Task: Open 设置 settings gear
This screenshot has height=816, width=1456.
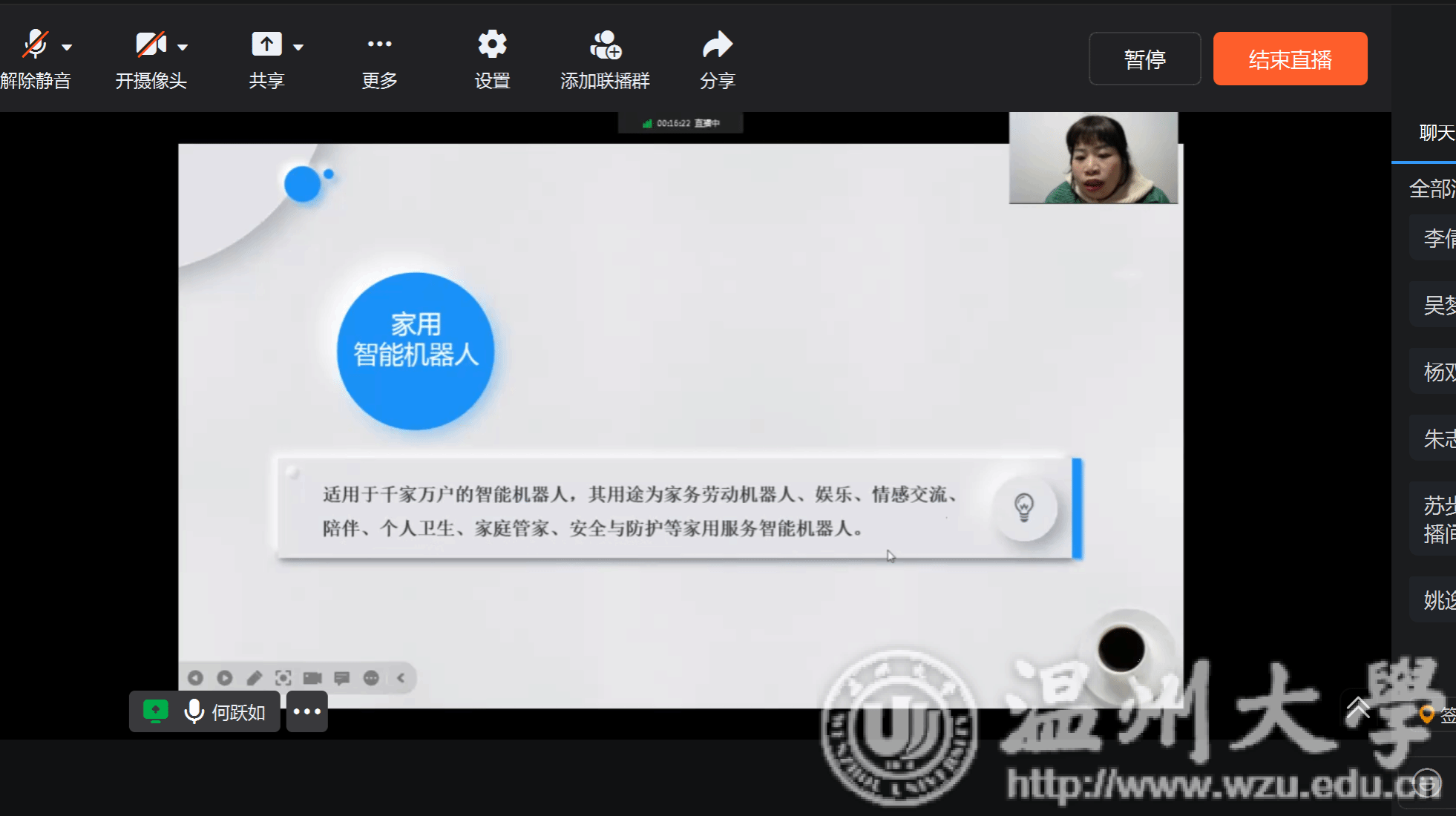Action: coord(492,45)
